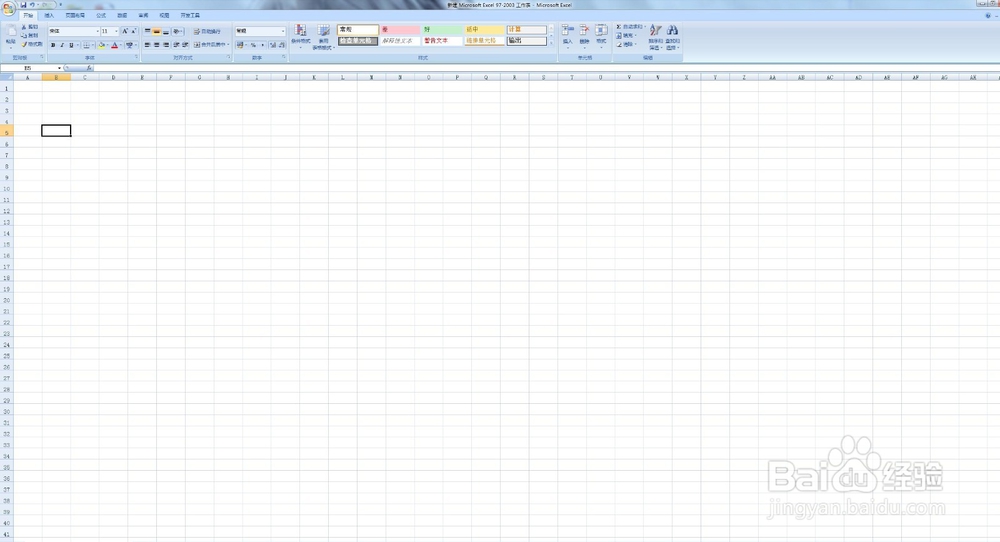Align cell text to the left
The height and width of the screenshot is (542, 1000).
click(x=147, y=45)
